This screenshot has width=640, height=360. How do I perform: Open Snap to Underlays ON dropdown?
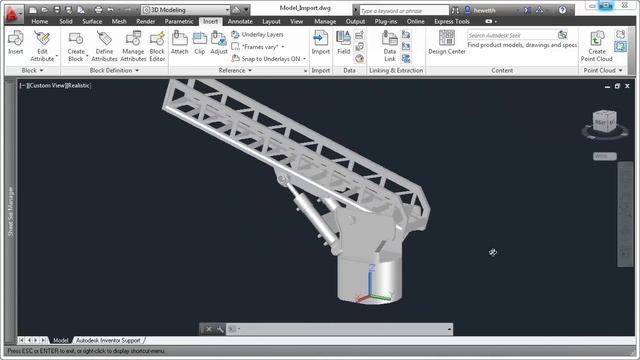pos(269,59)
